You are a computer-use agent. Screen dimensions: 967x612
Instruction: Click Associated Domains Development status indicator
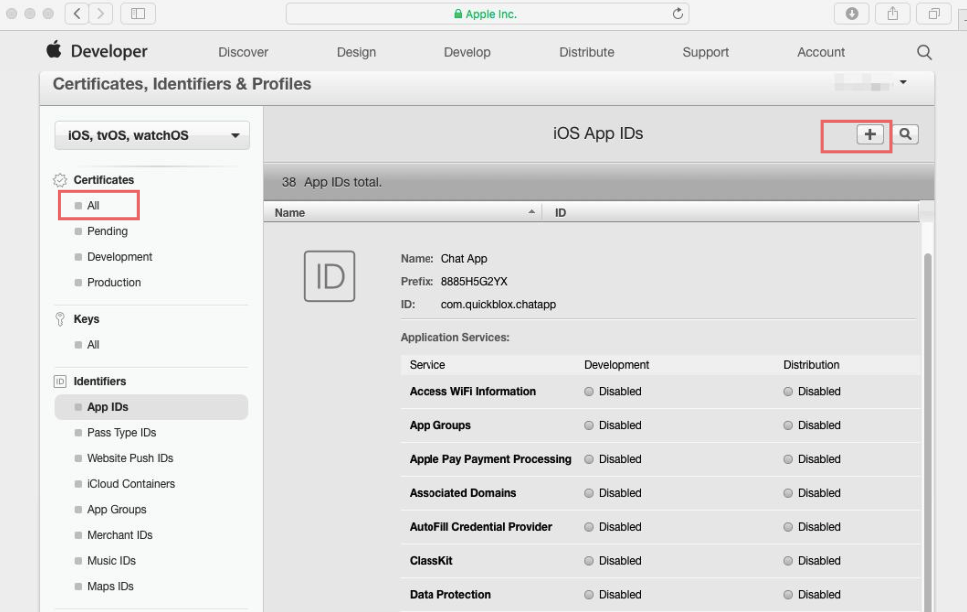click(x=589, y=494)
